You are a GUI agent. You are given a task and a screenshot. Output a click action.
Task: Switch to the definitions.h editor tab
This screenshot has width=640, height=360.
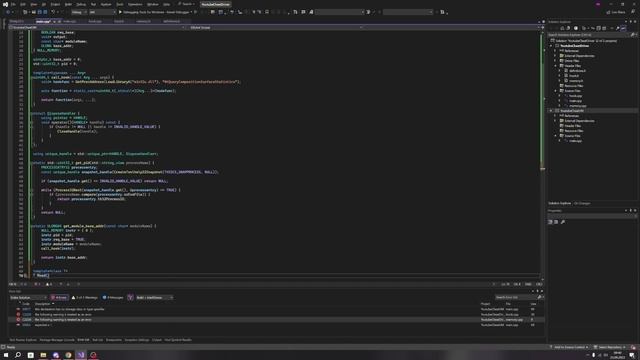point(171,21)
